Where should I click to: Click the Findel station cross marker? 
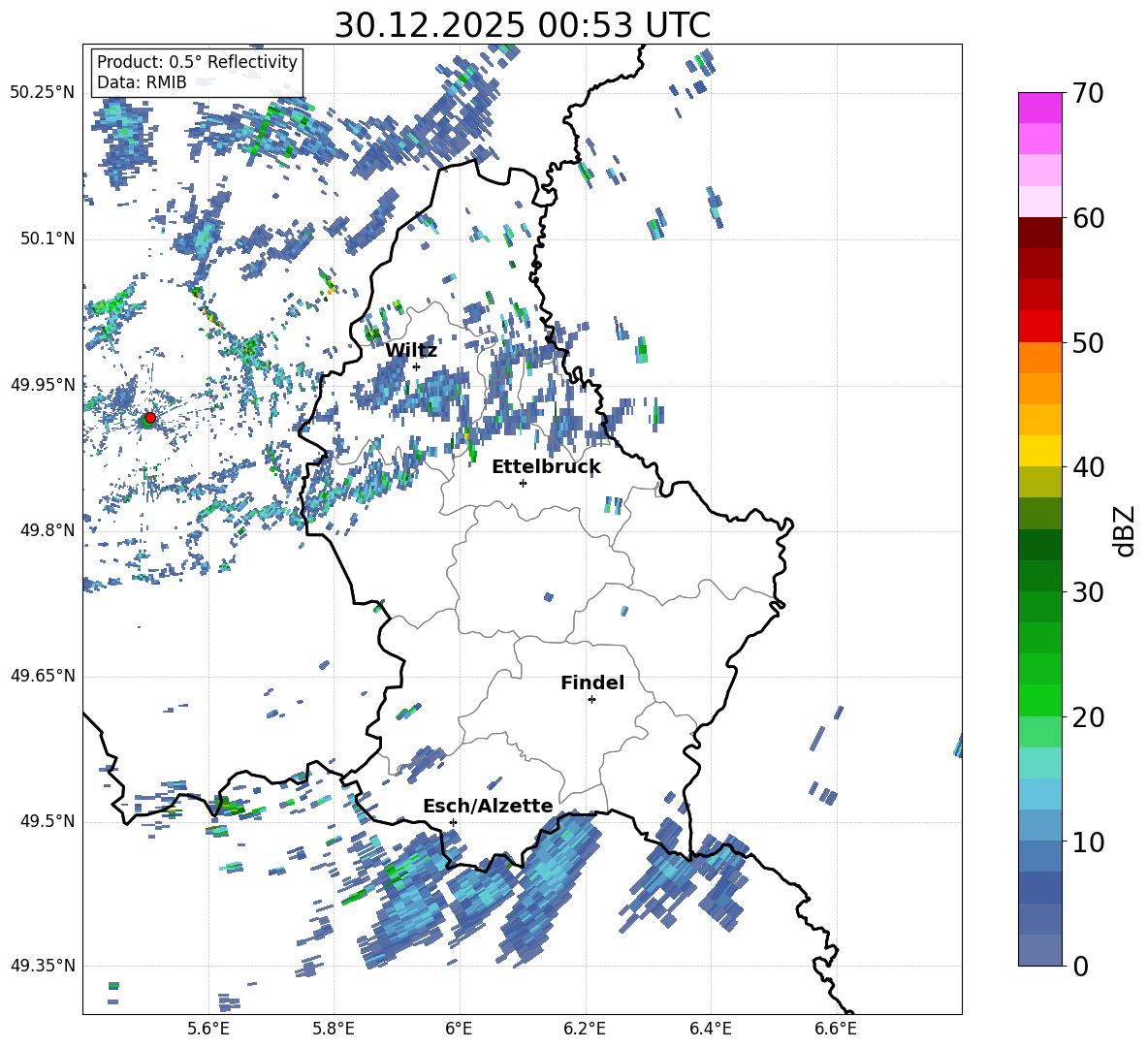click(x=591, y=700)
